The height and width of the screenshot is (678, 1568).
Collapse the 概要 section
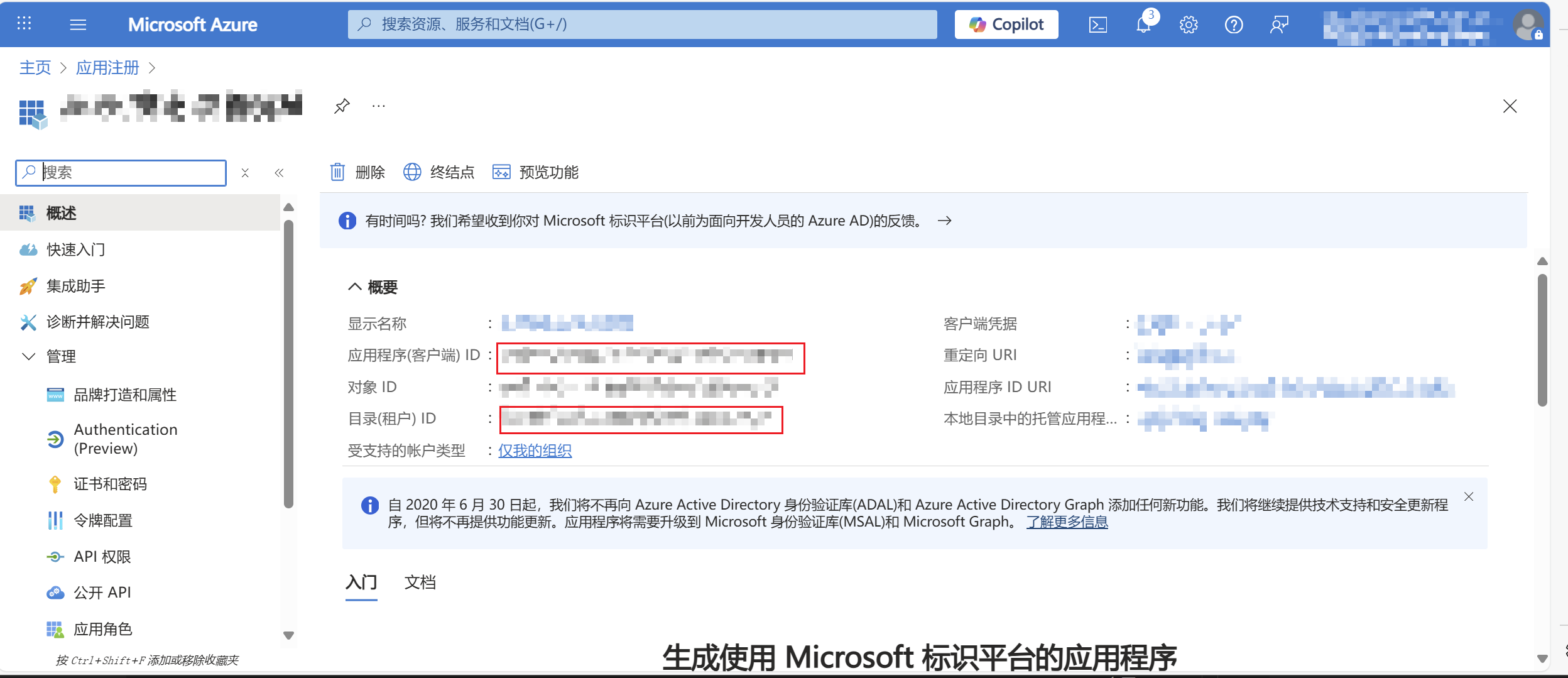[355, 287]
